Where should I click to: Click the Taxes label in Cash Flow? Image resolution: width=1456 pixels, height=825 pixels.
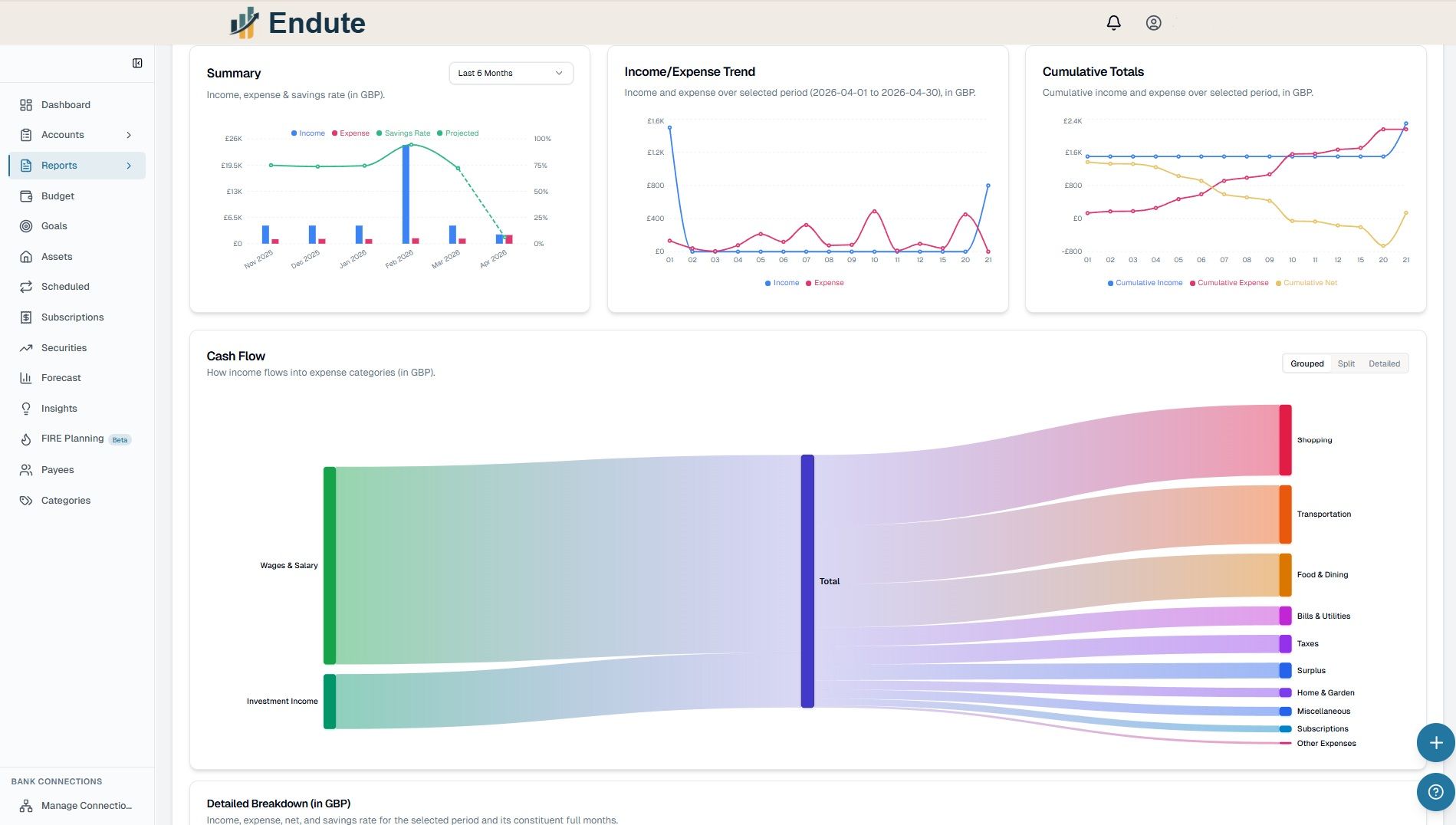[1307, 644]
